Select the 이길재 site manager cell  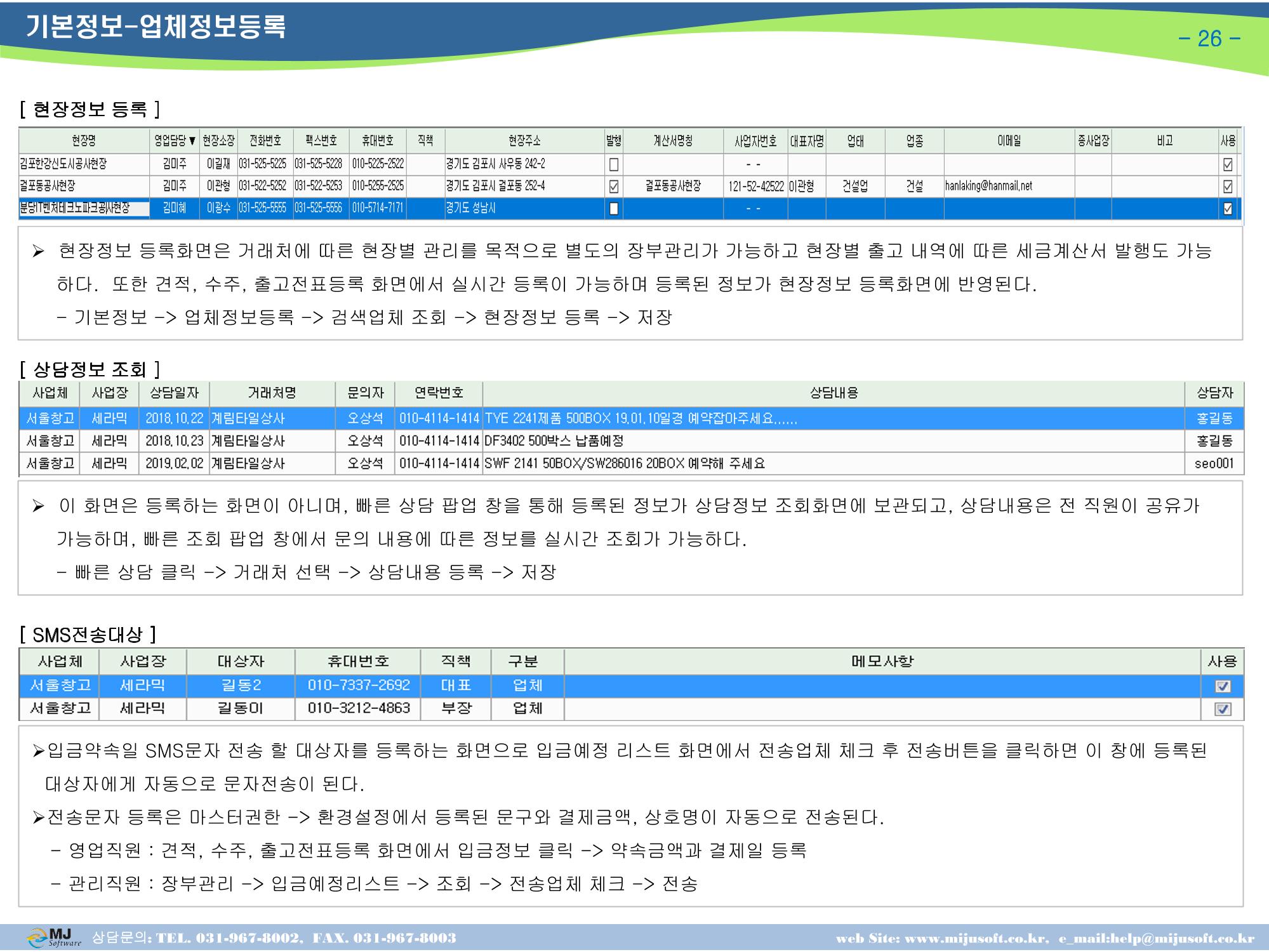[x=218, y=164]
